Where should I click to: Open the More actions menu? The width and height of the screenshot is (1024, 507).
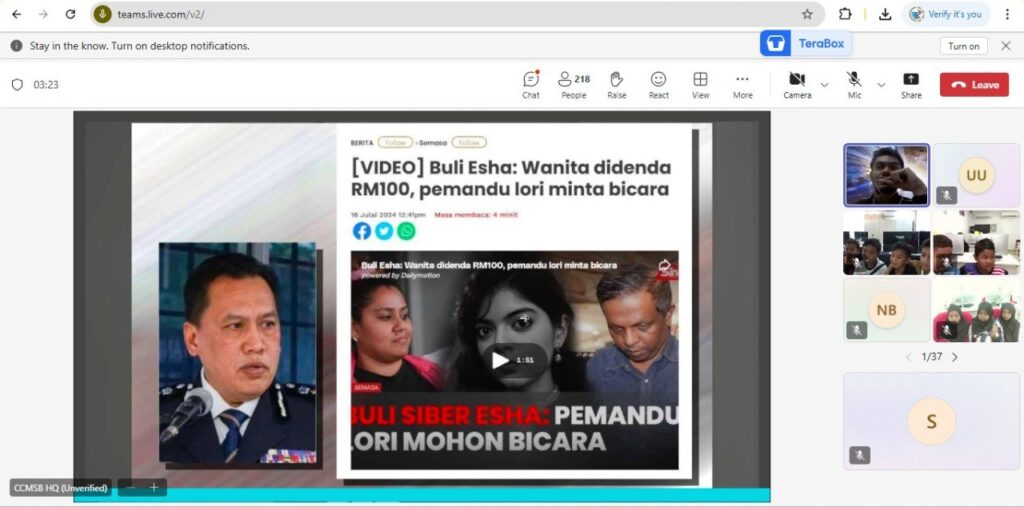742,84
